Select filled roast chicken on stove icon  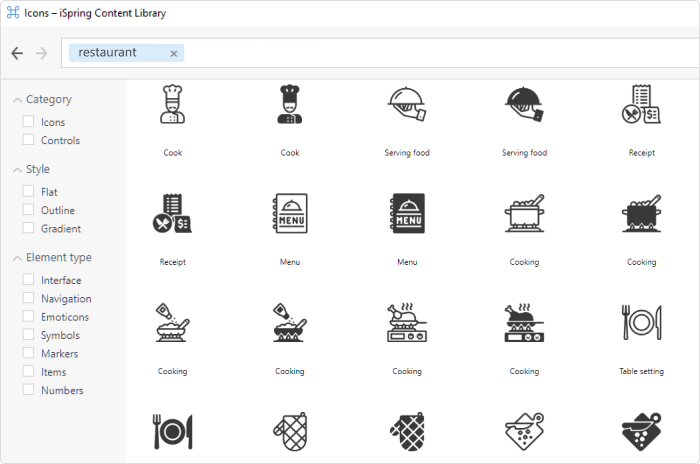524,323
